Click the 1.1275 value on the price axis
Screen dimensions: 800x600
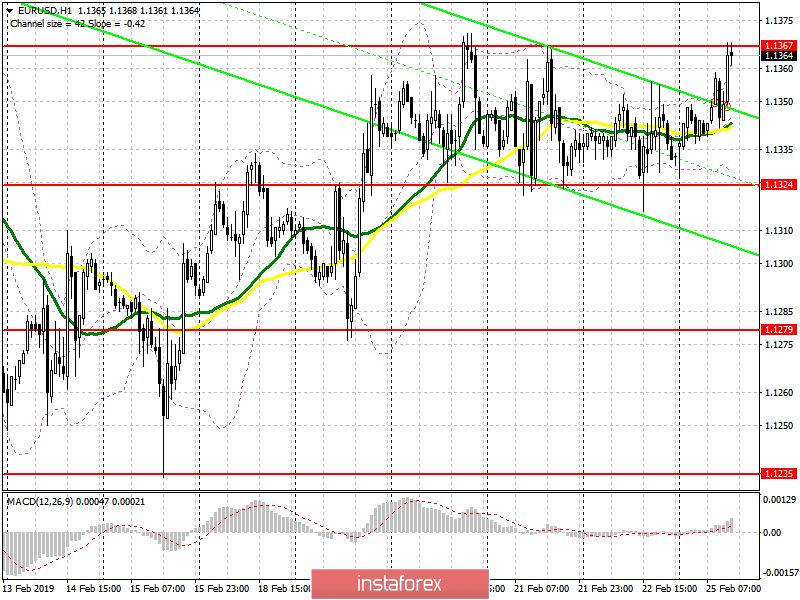[x=779, y=344]
